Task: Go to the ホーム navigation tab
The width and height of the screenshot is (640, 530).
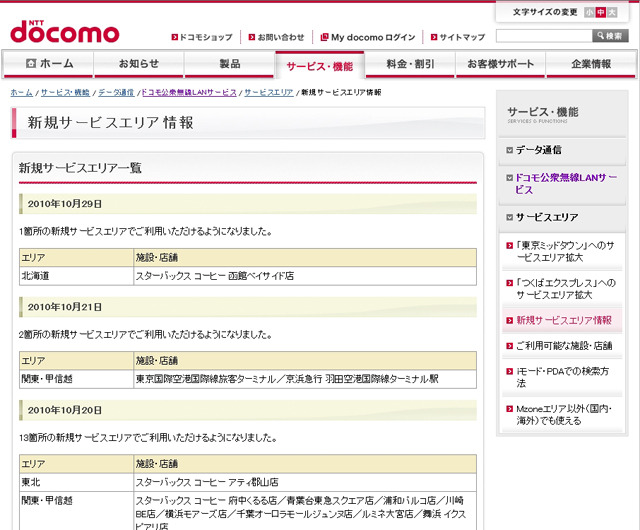Action: [48, 64]
